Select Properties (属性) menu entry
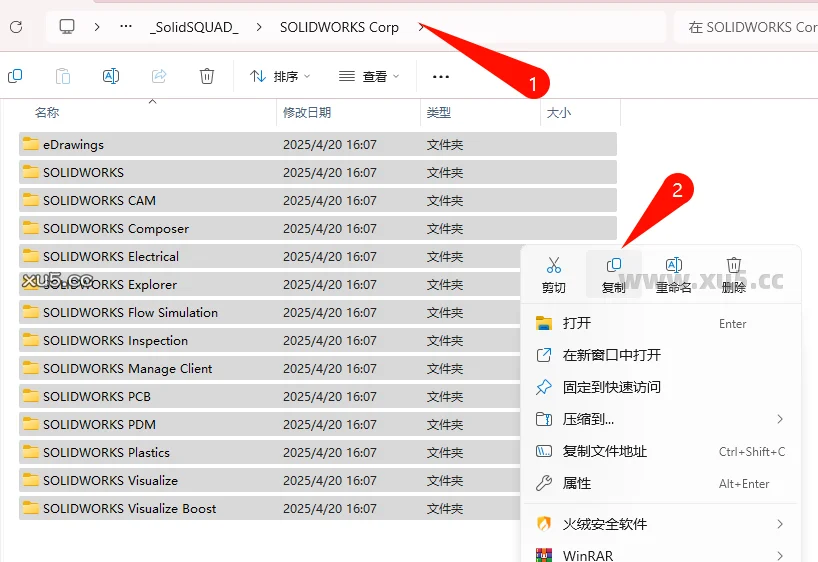This screenshot has width=818, height=562. [577, 483]
